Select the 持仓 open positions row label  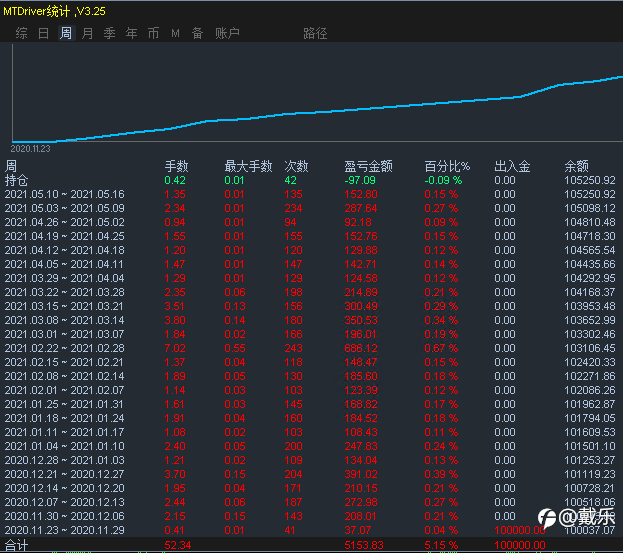pos(16,180)
